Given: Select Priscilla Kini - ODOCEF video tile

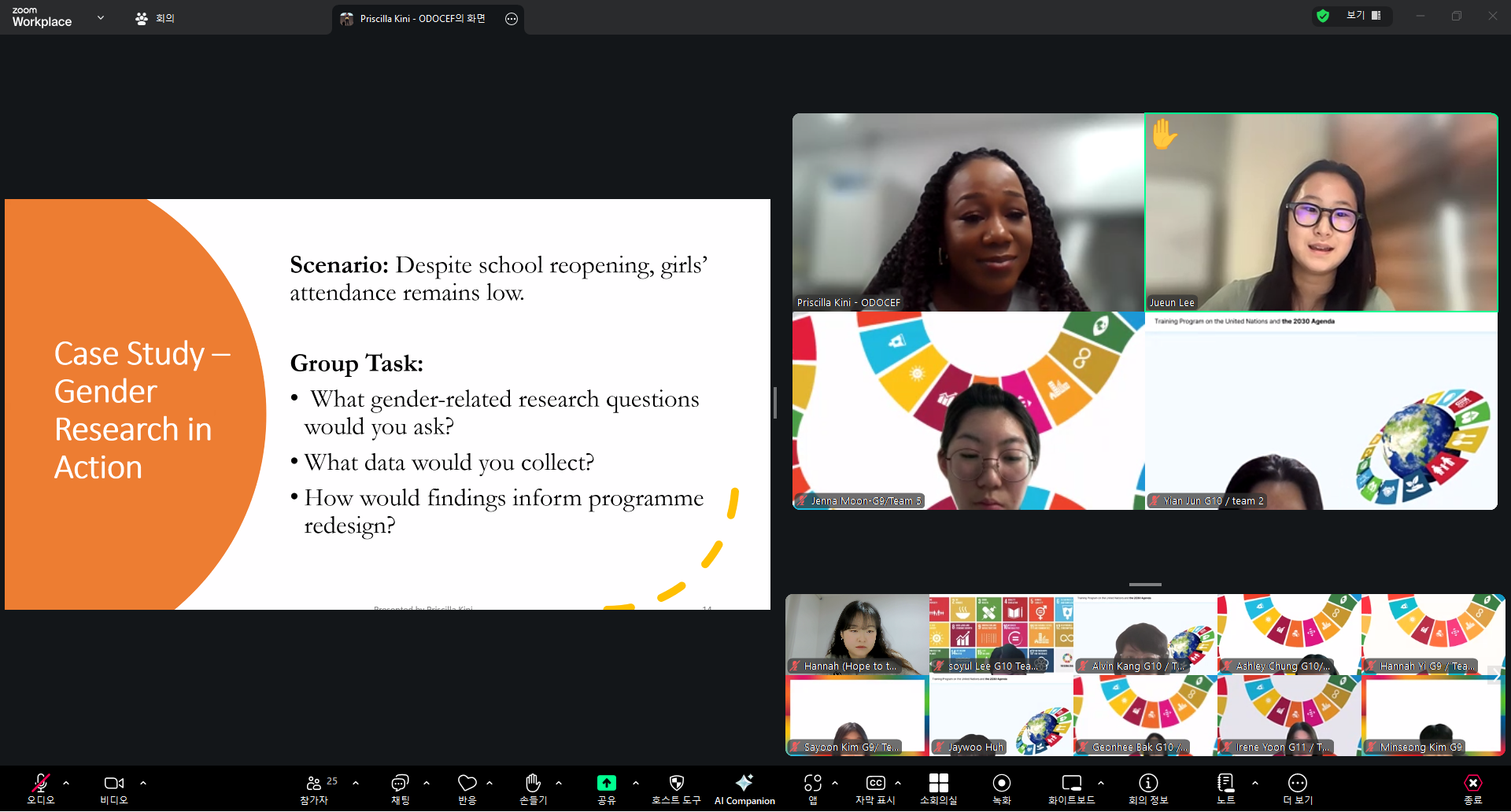Looking at the screenshot, I should pyautogui.click(x=968, y=212).
